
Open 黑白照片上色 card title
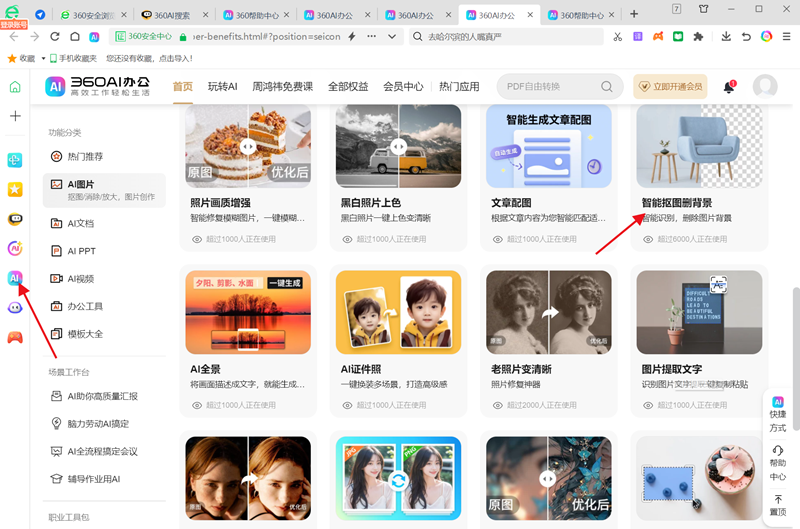click(x=370, y=203)
